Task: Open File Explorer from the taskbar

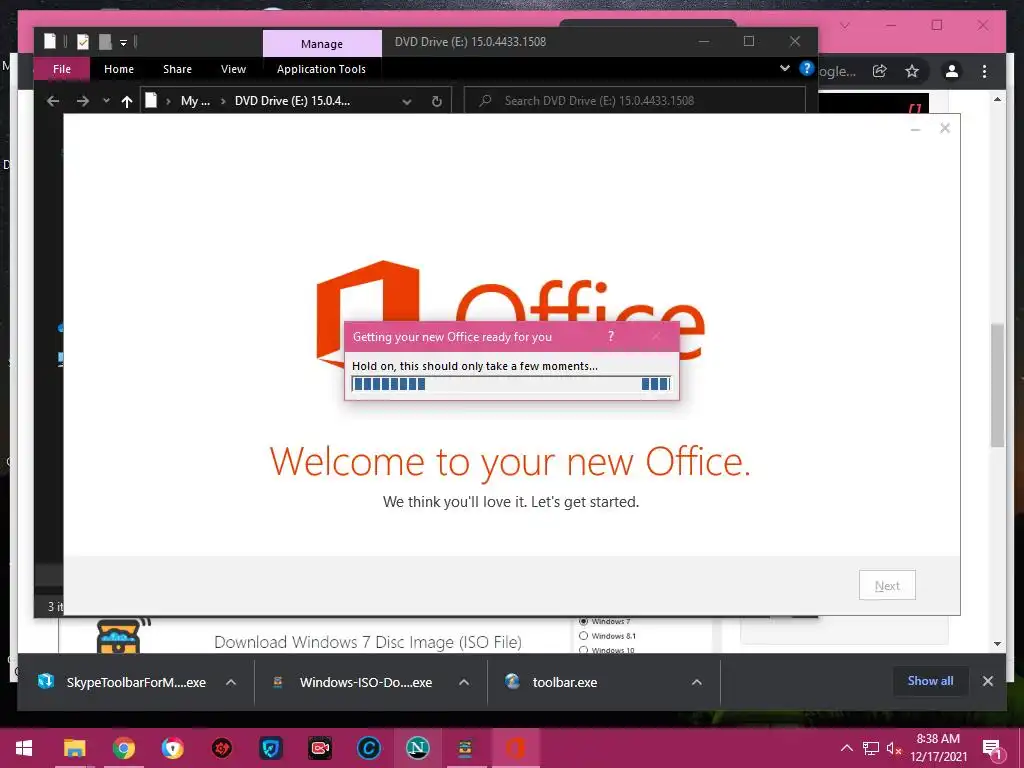Action: point(74,748)
